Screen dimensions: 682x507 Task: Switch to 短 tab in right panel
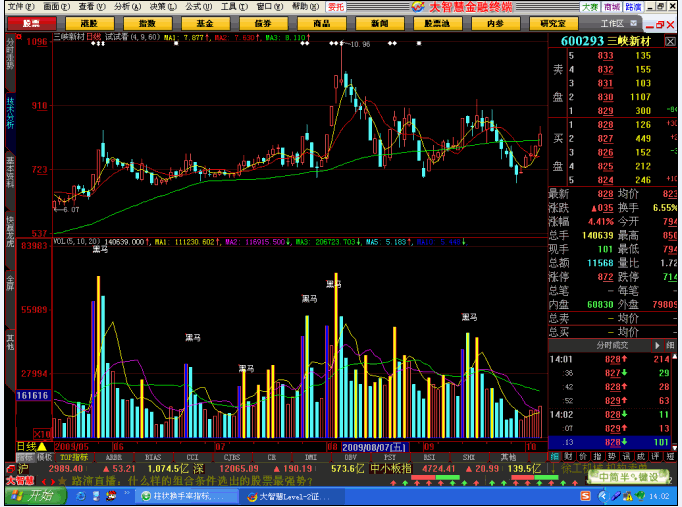(x=670, y=457)
